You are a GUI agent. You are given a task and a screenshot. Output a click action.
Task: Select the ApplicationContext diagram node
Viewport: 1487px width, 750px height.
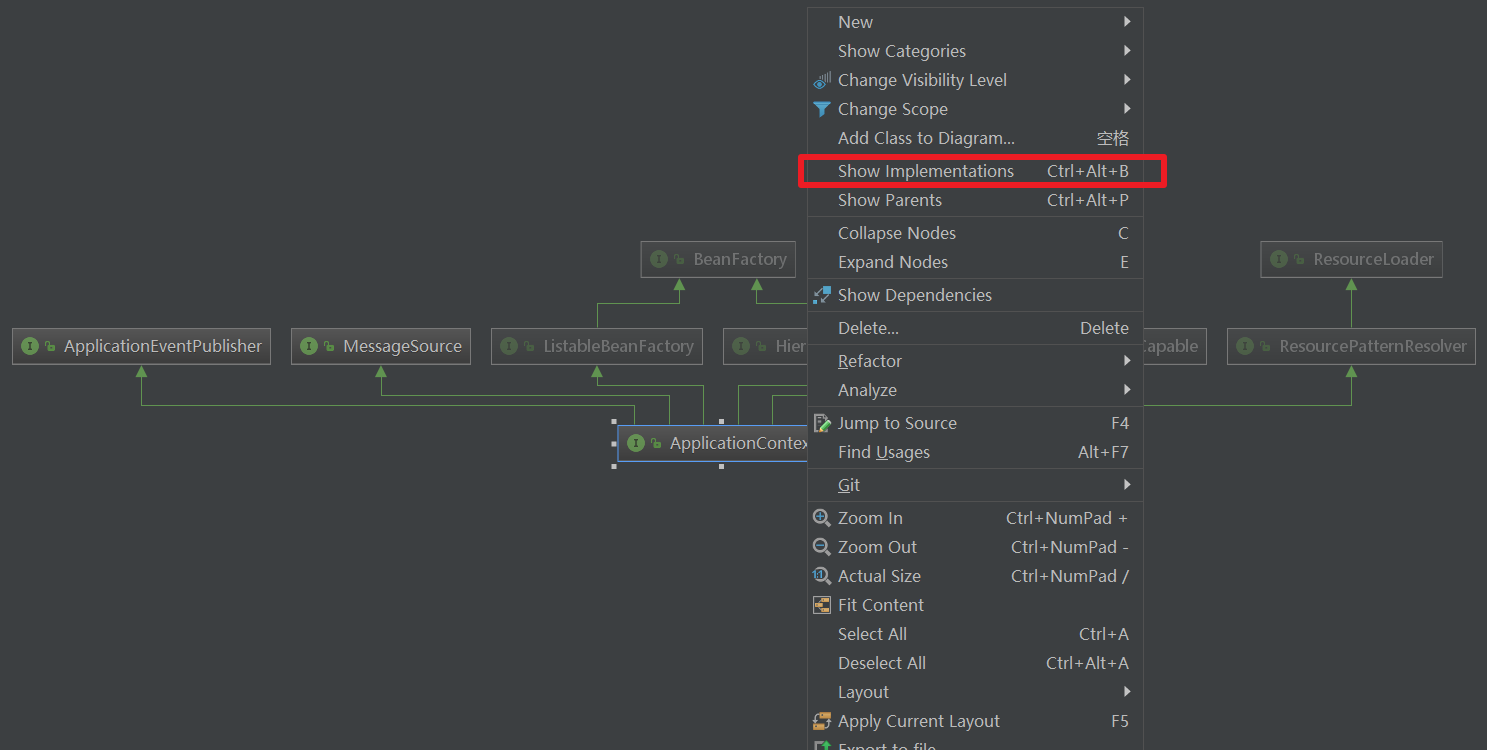coord(713,443)
